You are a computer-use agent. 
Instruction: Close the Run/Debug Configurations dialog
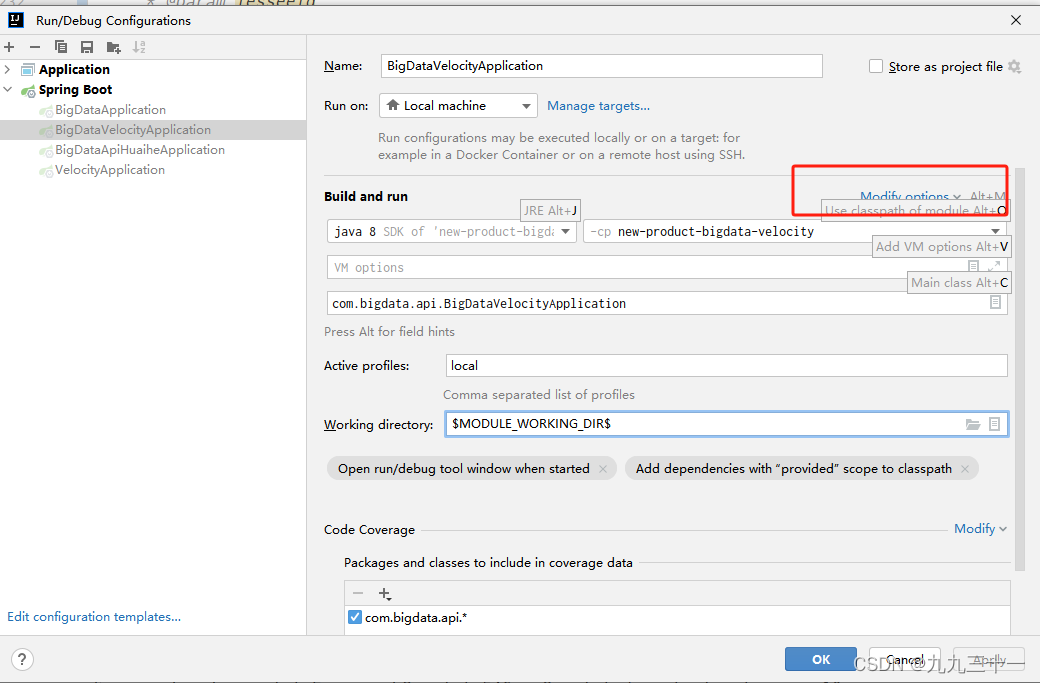click(x=1015, y=20)
